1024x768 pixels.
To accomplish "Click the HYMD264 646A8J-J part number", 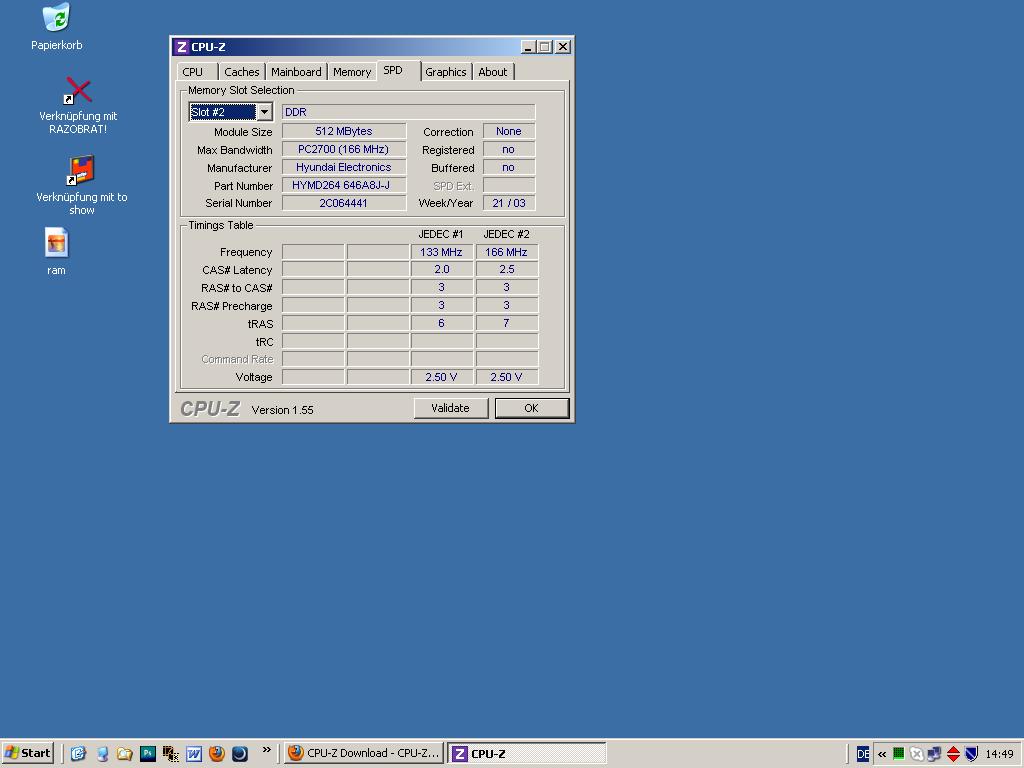I will (x=344, y=185).
